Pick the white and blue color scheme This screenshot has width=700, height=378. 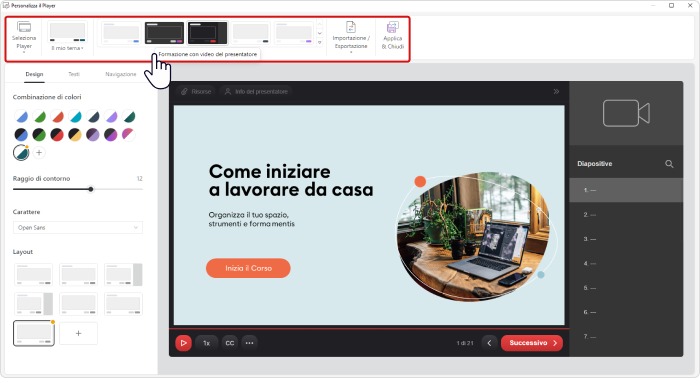point(21,116)
